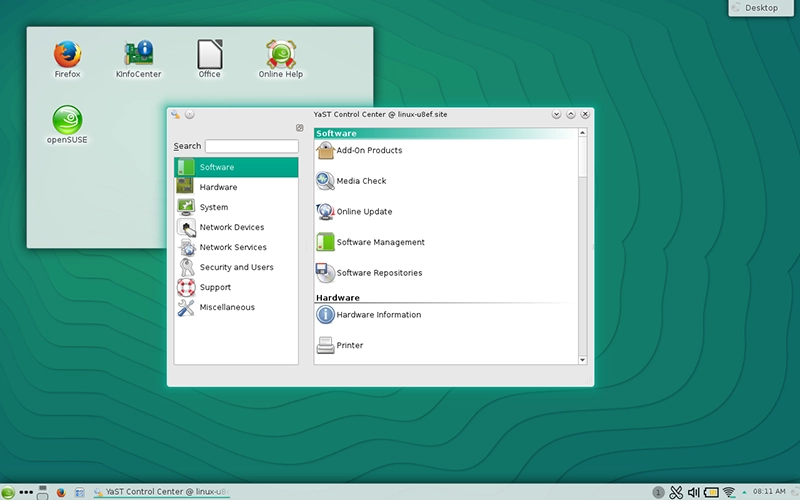
Task: Open the Desktop toolbox button at top-right
Action: (761, 8)
